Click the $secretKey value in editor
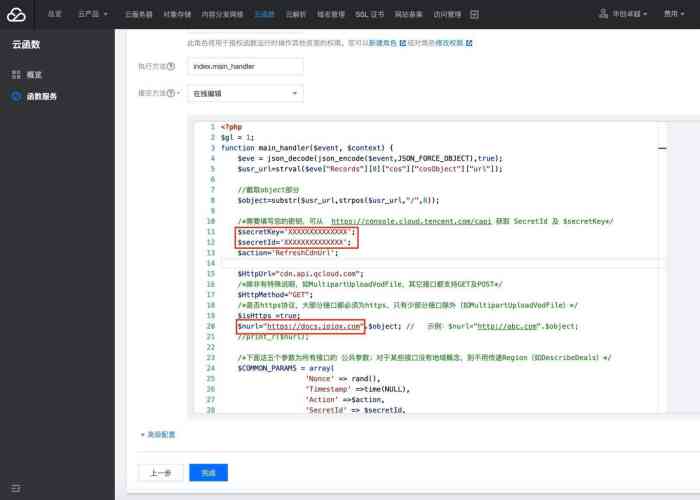The width and height of the screenshot is (700, 500). (x=317, y=232)
